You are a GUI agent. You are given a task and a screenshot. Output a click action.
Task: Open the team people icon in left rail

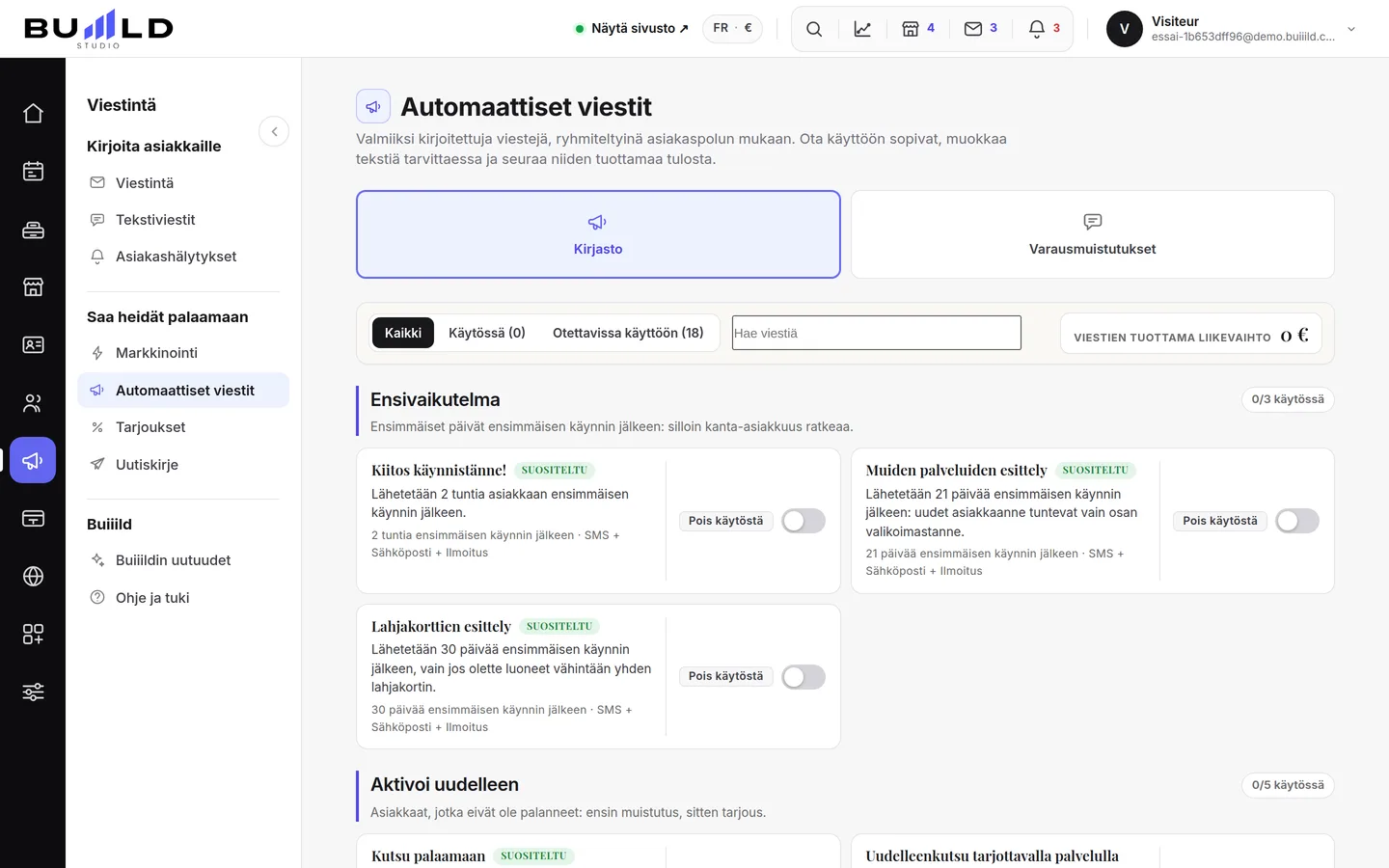click(x=33, y=403)
